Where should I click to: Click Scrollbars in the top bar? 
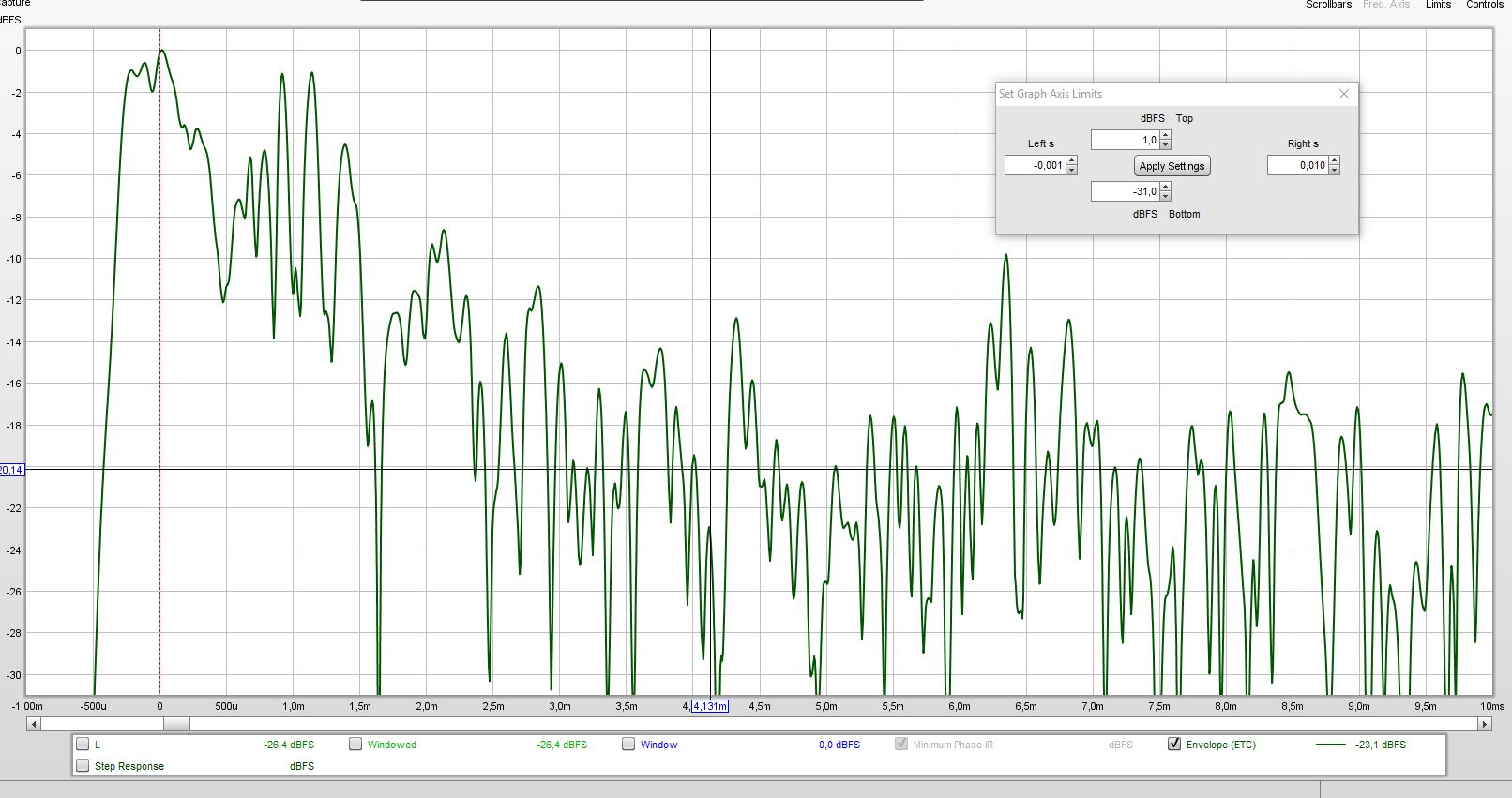coord(1328,5)
